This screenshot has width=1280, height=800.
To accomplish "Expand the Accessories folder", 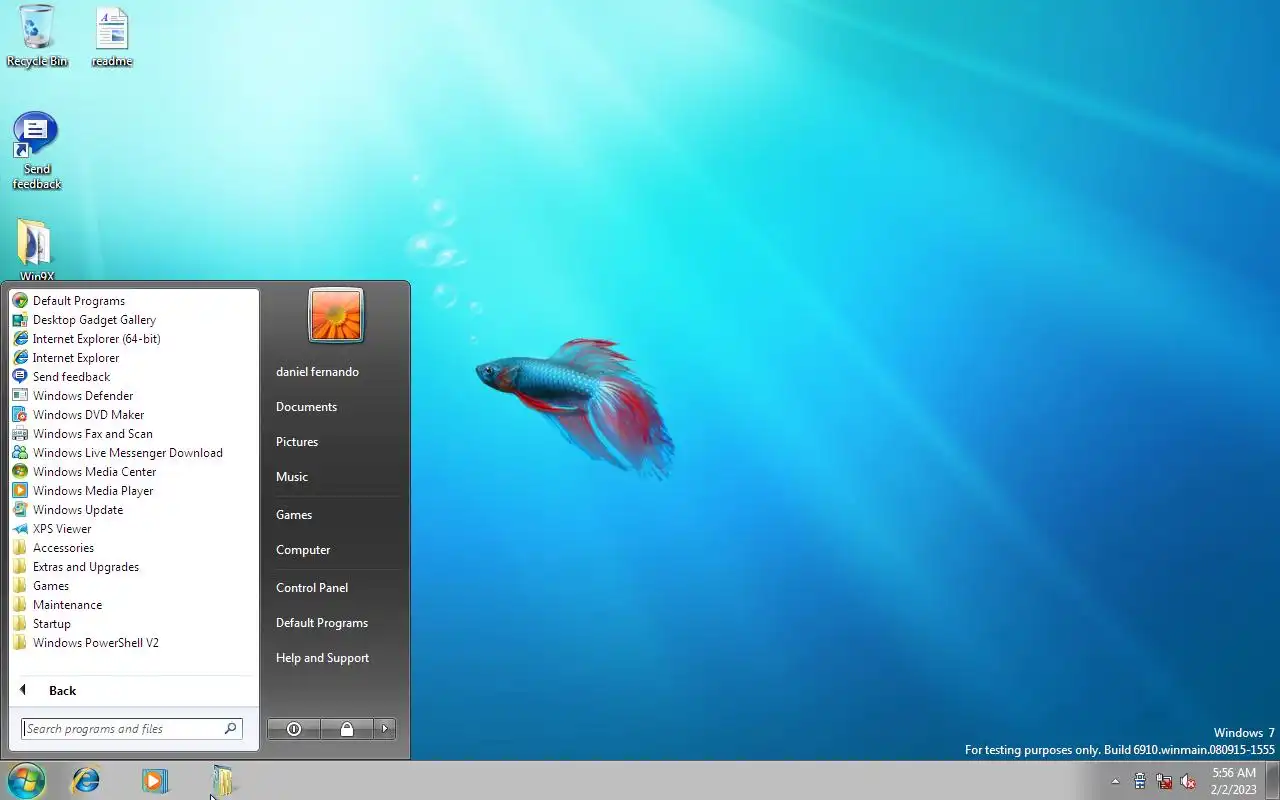I will tap(133, 548).
